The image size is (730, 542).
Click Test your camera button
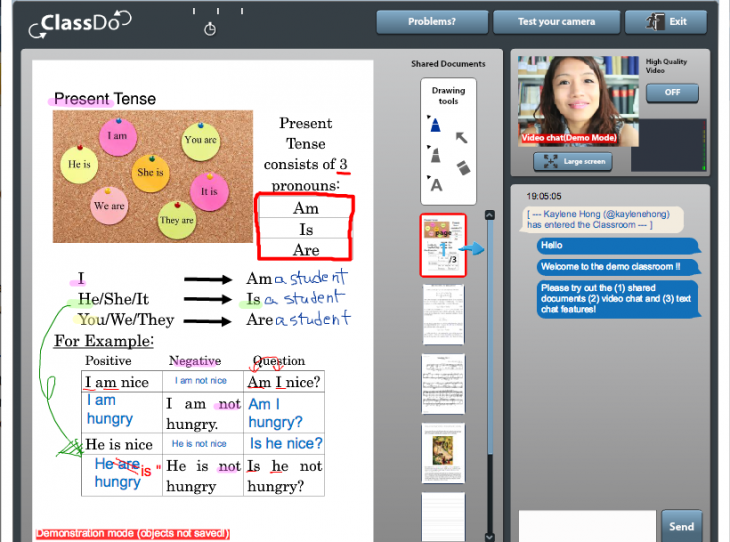(556, 22)
